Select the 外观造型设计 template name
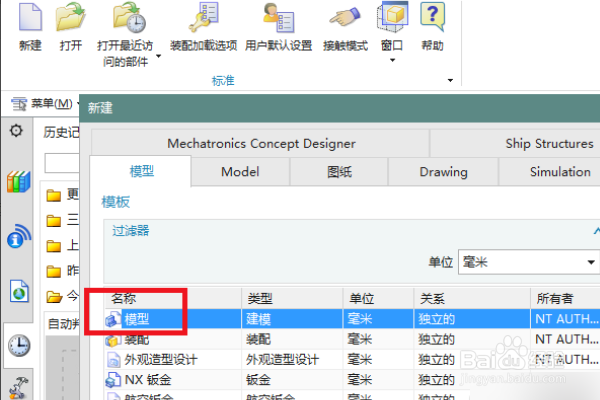600x400 pixels. 161,359
